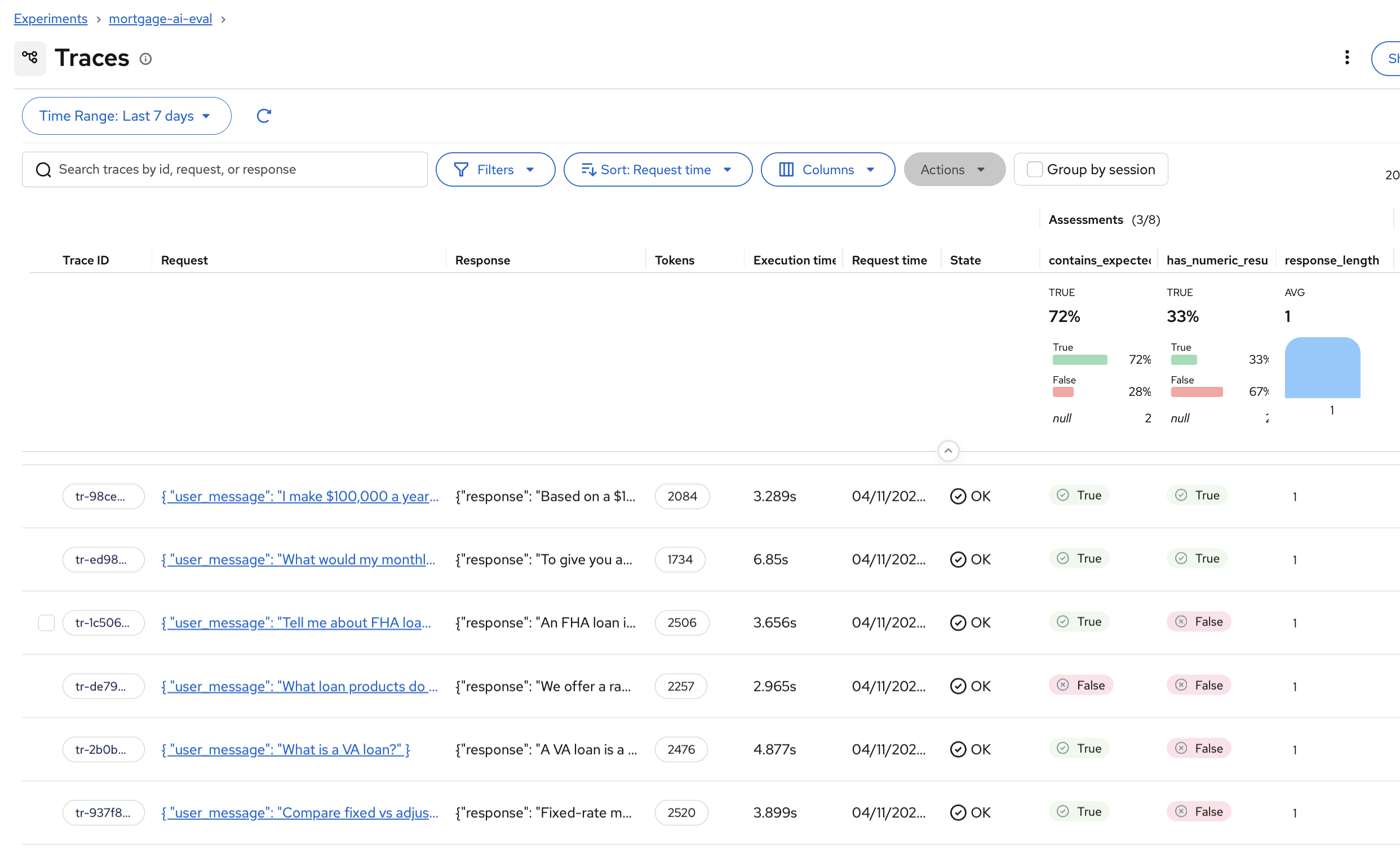Click the columns icon in Columns button
Screen dimensions: 1400x856
pos(786,169)
